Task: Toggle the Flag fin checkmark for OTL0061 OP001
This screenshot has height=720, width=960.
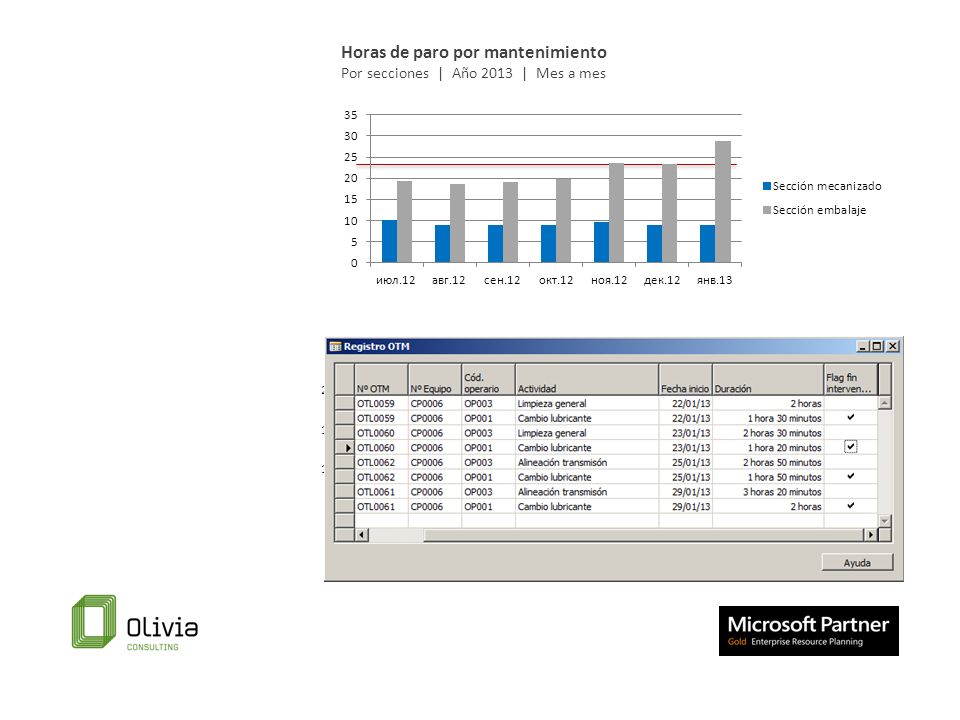Action: (850, 505)
